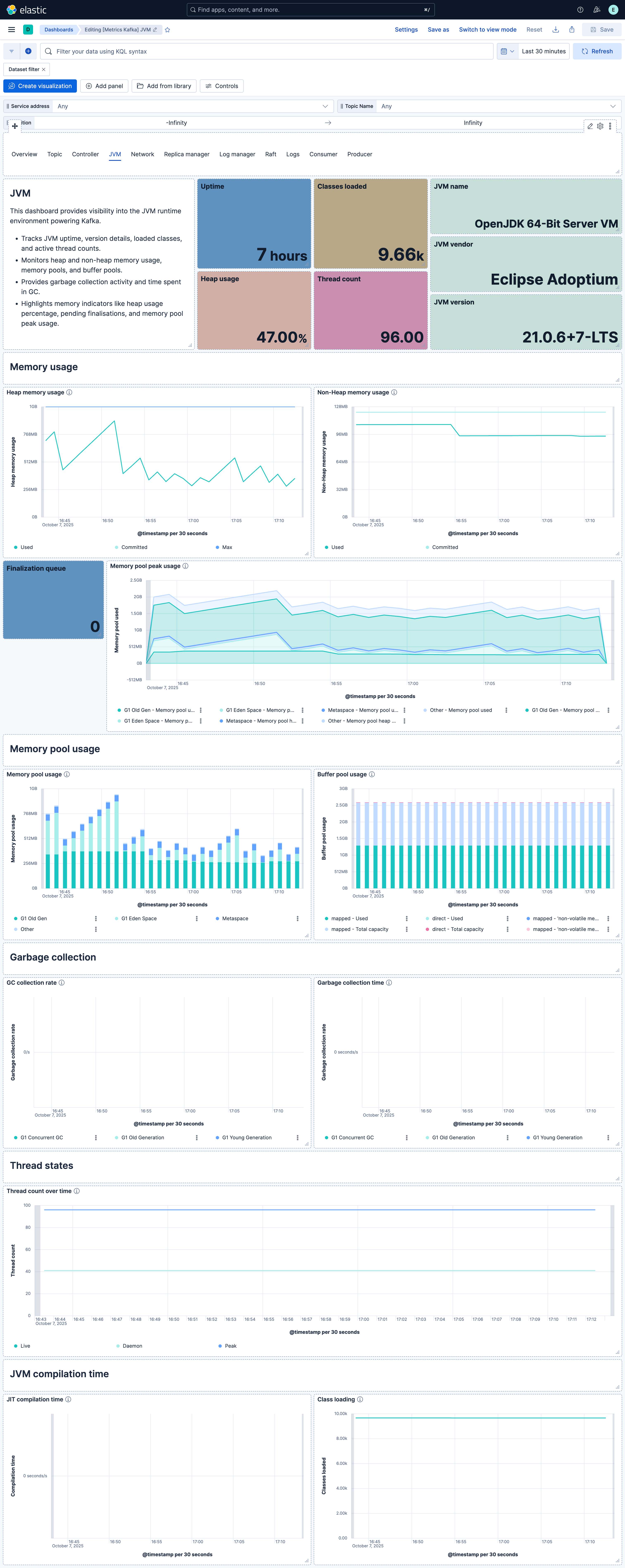625x1568 pixels.
Task: Open the time picker chevron next to the calendar
Action: [x=513, y=51]
